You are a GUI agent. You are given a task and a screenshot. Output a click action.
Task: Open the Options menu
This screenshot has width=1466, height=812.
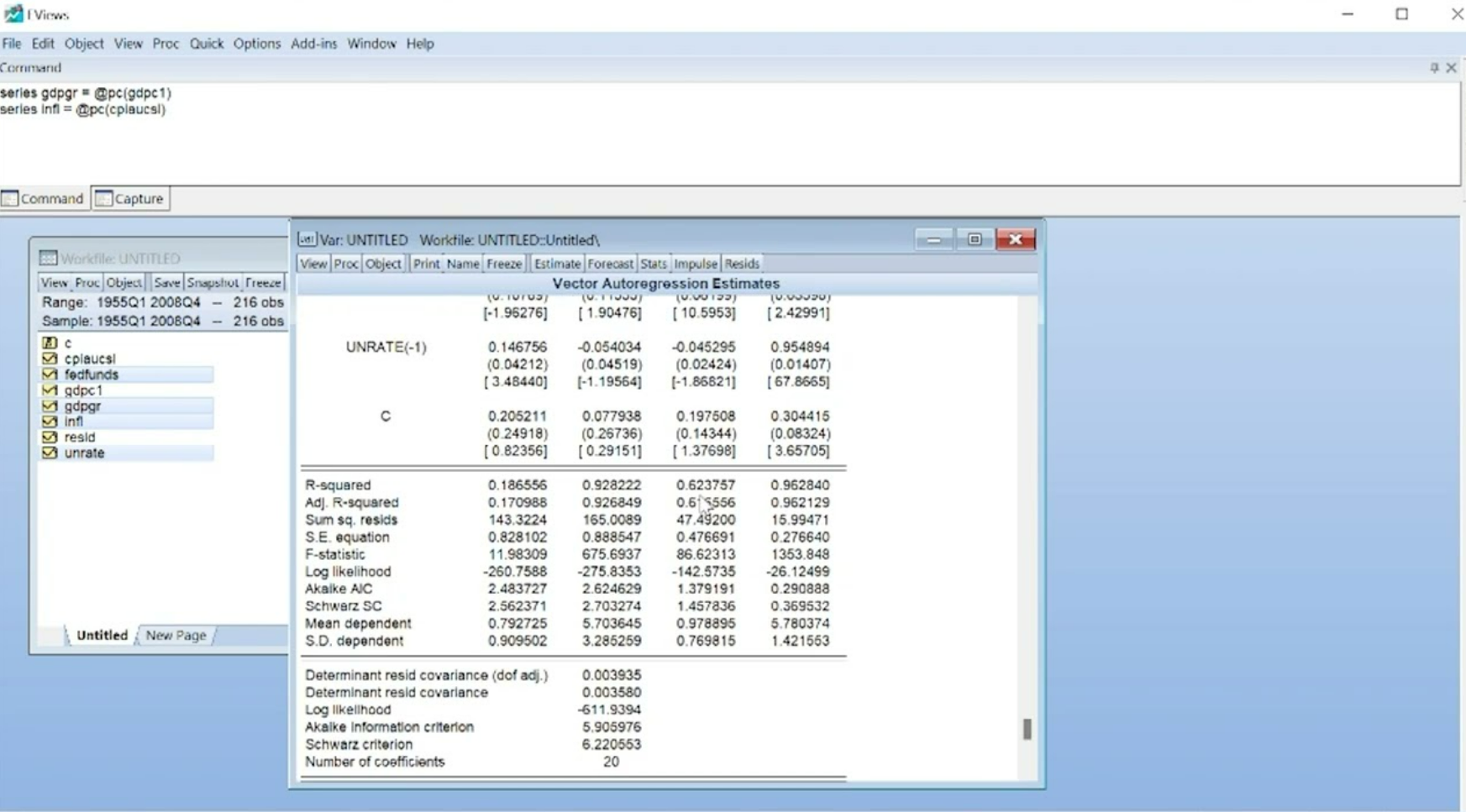click(257, 44)
